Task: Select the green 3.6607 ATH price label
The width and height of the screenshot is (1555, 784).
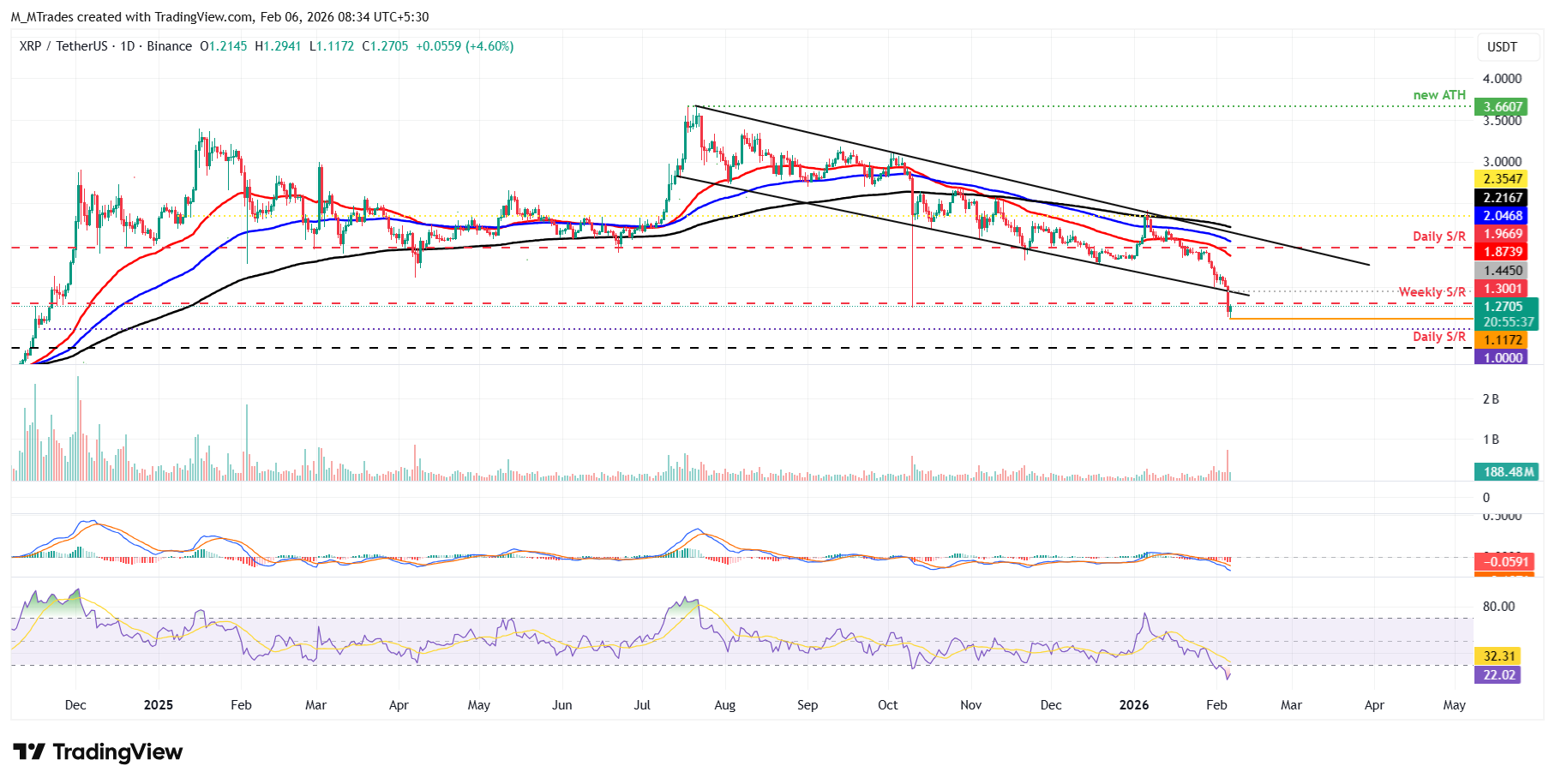Action: (1503, 107)
